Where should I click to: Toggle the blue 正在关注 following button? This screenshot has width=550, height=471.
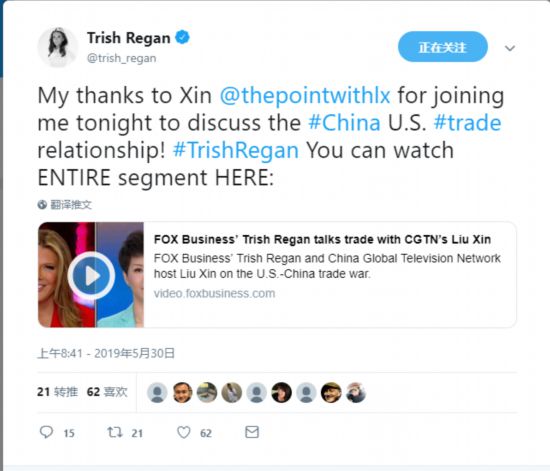443,47
